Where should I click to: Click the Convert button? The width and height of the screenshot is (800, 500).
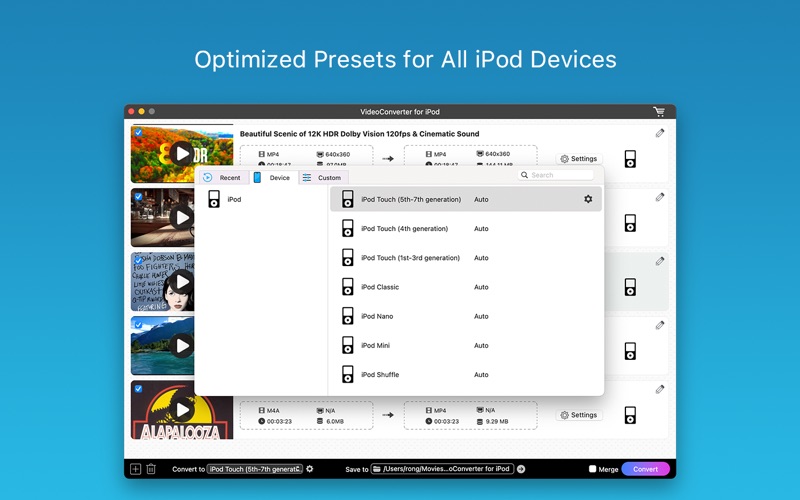point(645,469)
